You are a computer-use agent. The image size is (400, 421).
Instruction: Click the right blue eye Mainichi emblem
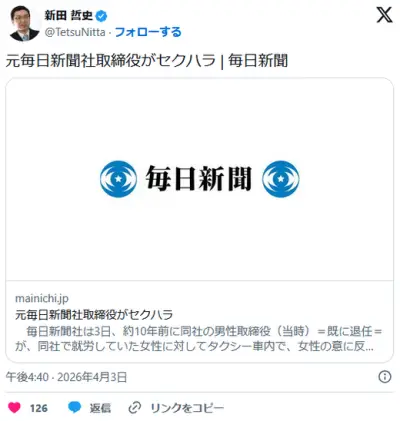click(281, 179)
